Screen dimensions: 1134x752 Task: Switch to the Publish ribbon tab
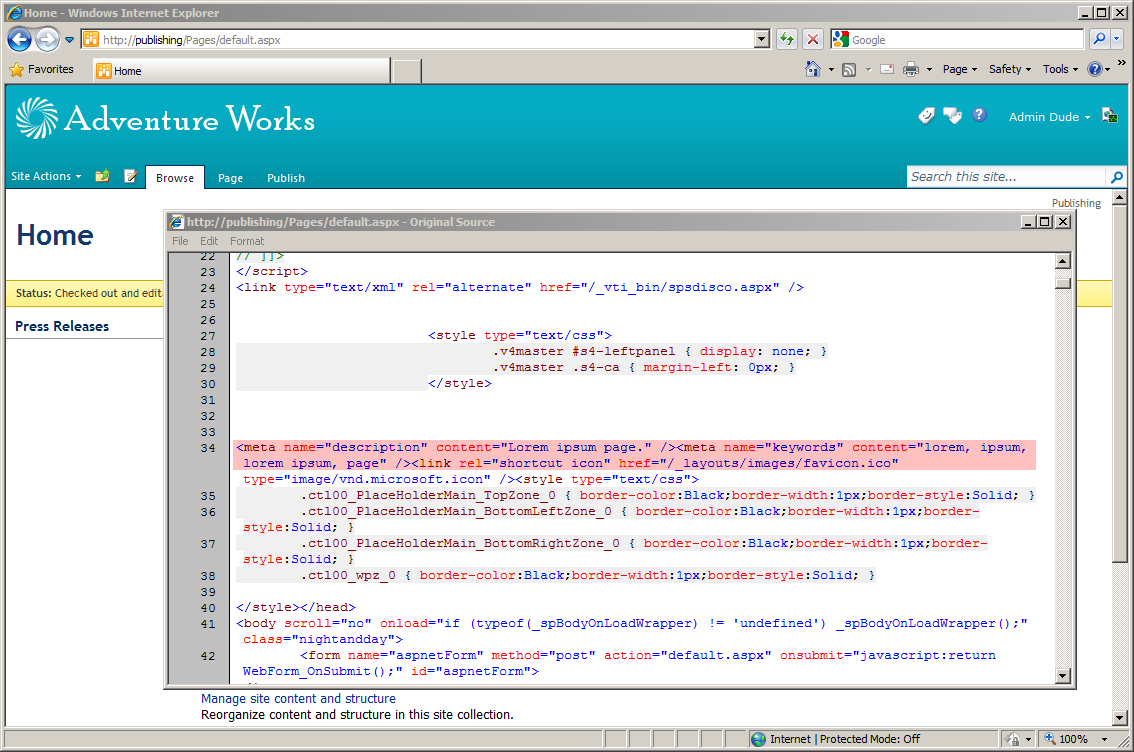(x=286, y=178)
